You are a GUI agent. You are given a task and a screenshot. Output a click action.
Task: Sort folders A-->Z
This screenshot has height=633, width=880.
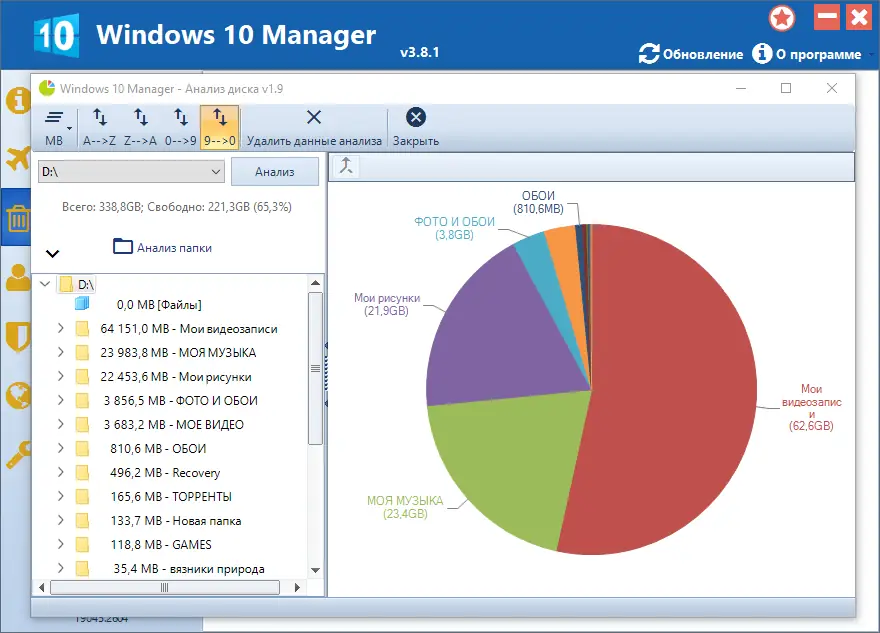(99, 127)
